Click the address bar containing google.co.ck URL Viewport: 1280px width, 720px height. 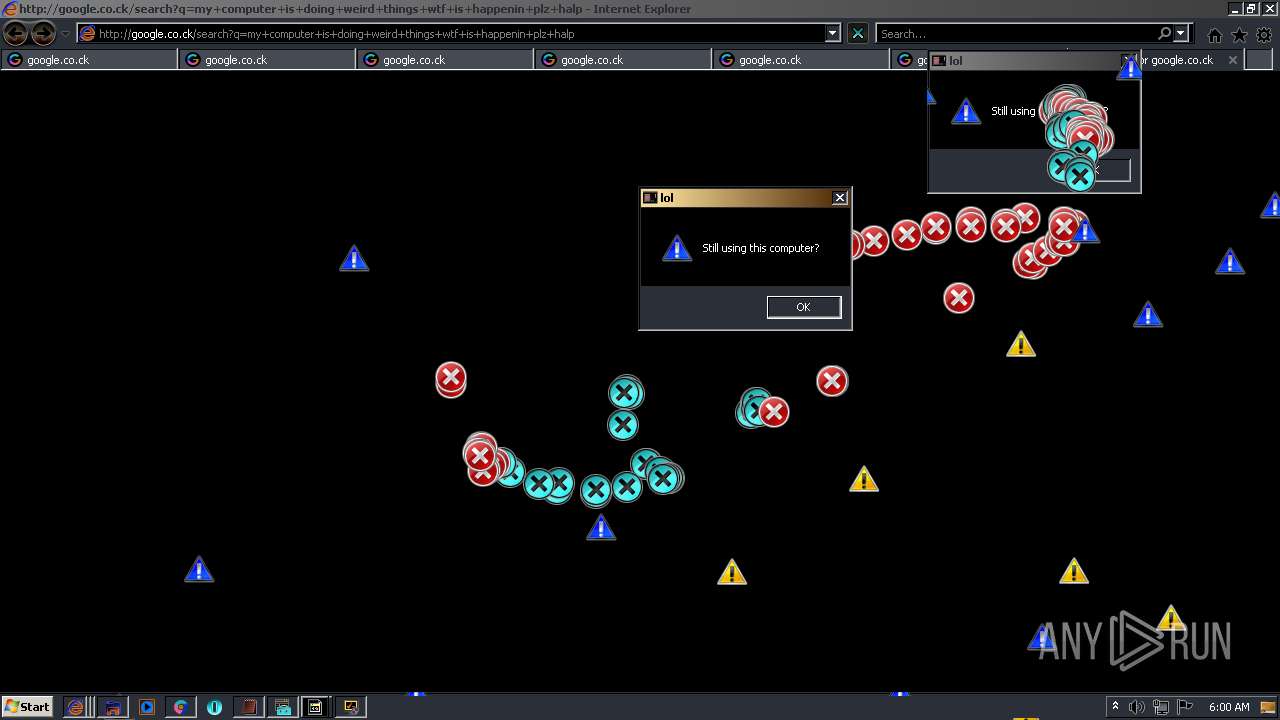(458, 33)
